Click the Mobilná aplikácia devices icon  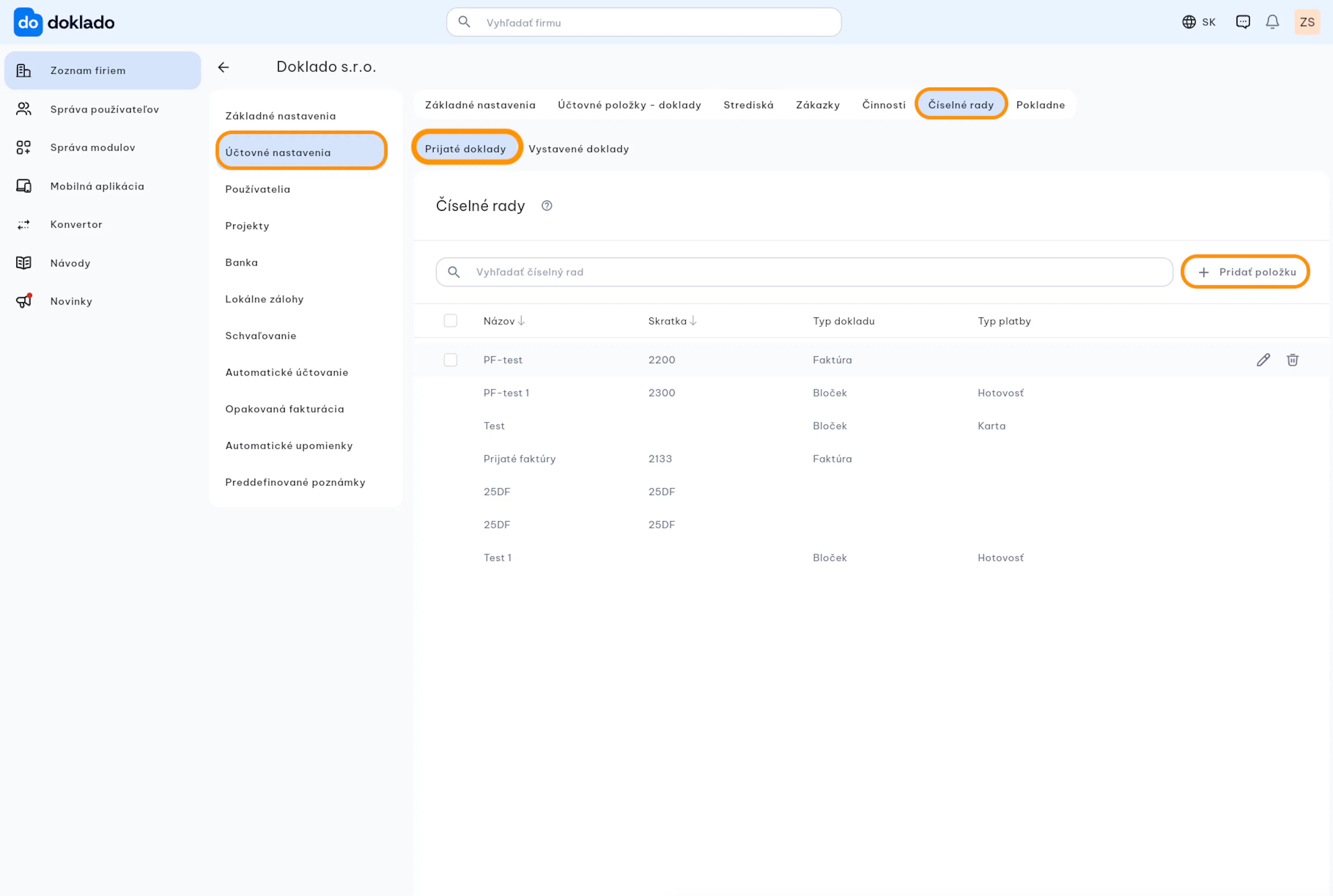(24, 186)
